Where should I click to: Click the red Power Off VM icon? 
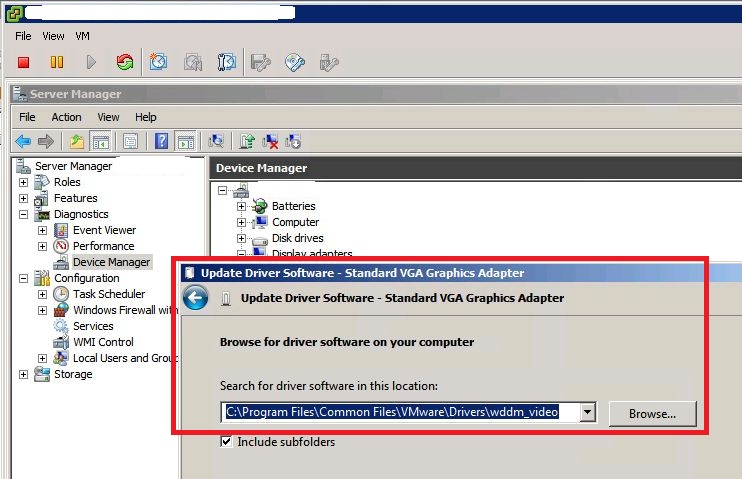pyautogui.click(x=24, y=62)
